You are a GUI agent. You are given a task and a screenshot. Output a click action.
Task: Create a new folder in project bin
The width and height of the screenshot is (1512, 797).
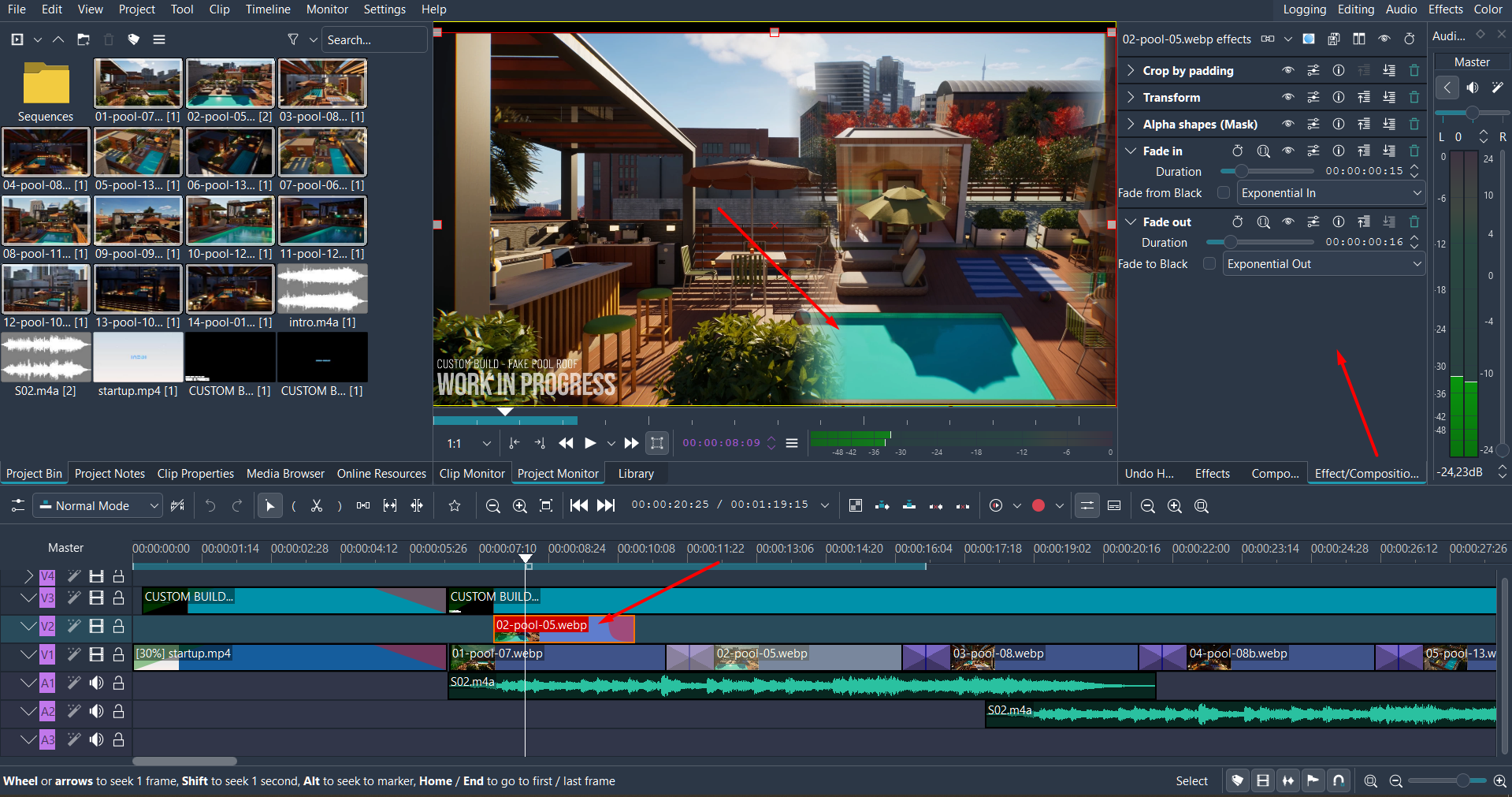[x=84, y=39]
